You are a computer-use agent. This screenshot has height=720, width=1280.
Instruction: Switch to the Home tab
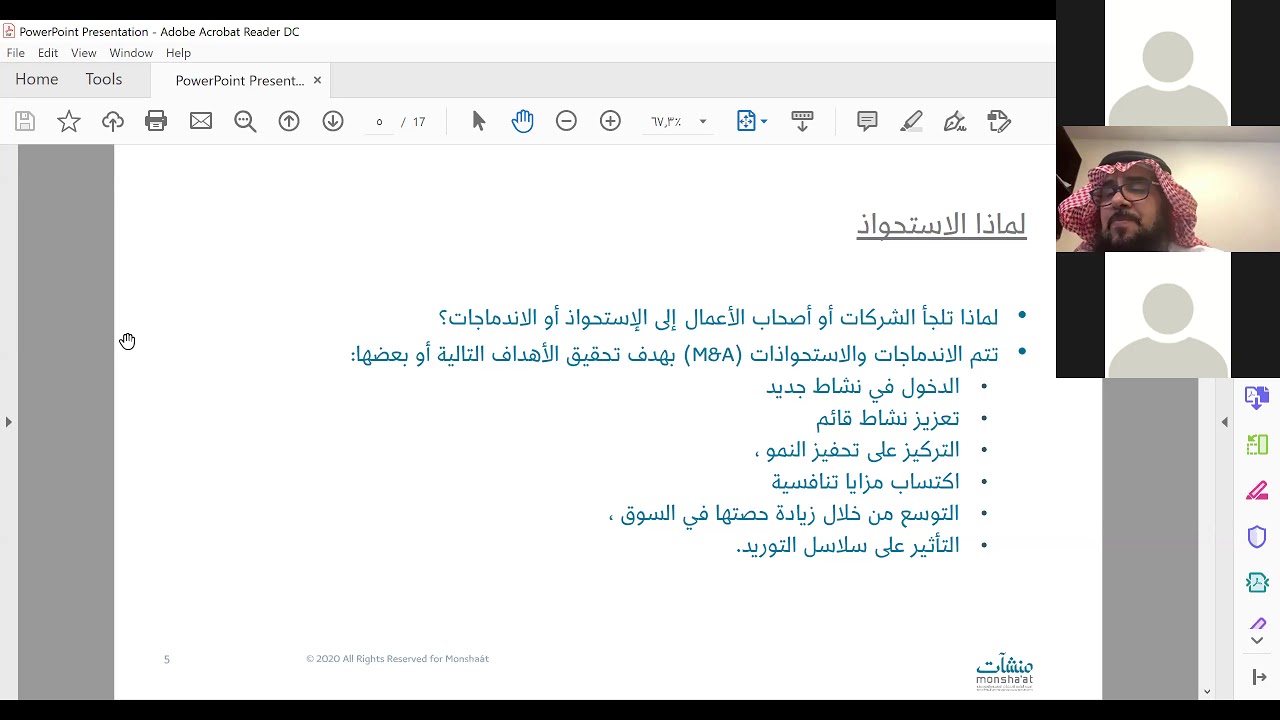click(37, 79)
